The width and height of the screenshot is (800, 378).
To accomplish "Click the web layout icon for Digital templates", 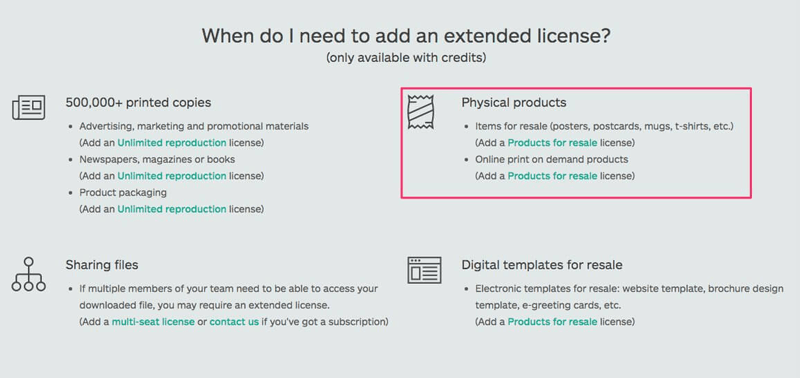I will click(x=424, y=270).
